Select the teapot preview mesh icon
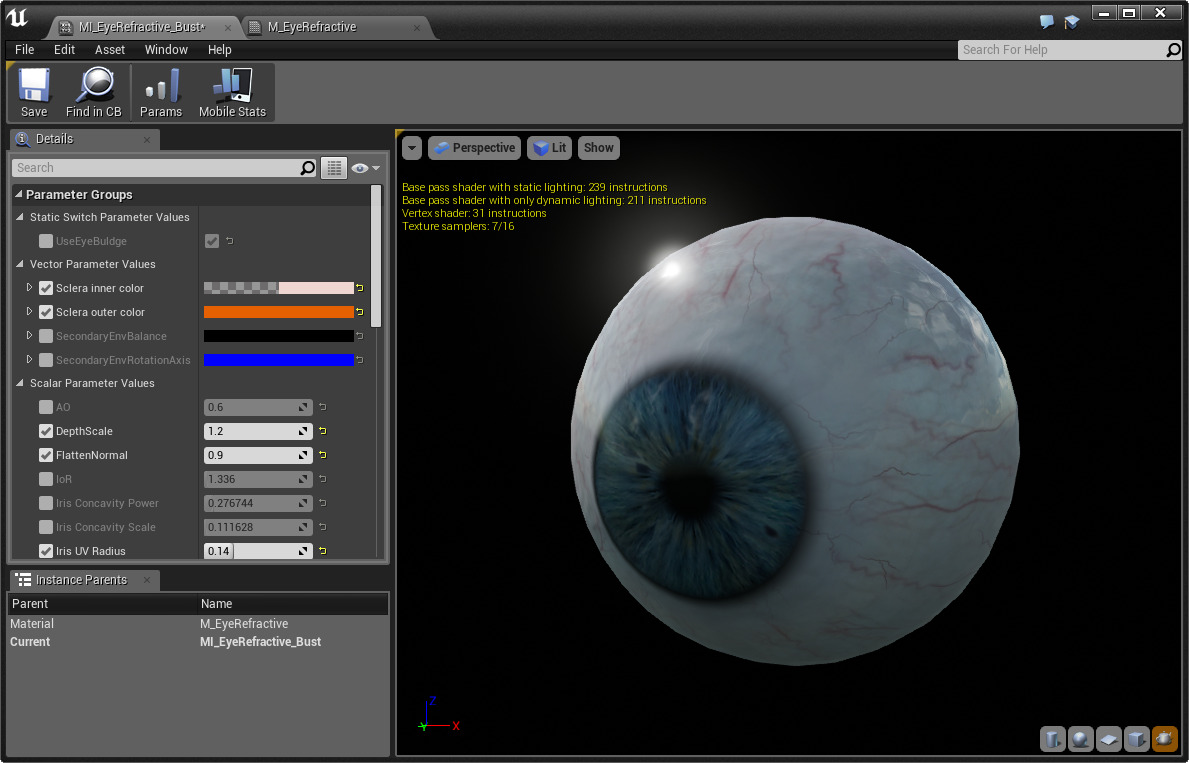The width and height of the screenshot is (1189, 763). click(x=1164, y=739)
